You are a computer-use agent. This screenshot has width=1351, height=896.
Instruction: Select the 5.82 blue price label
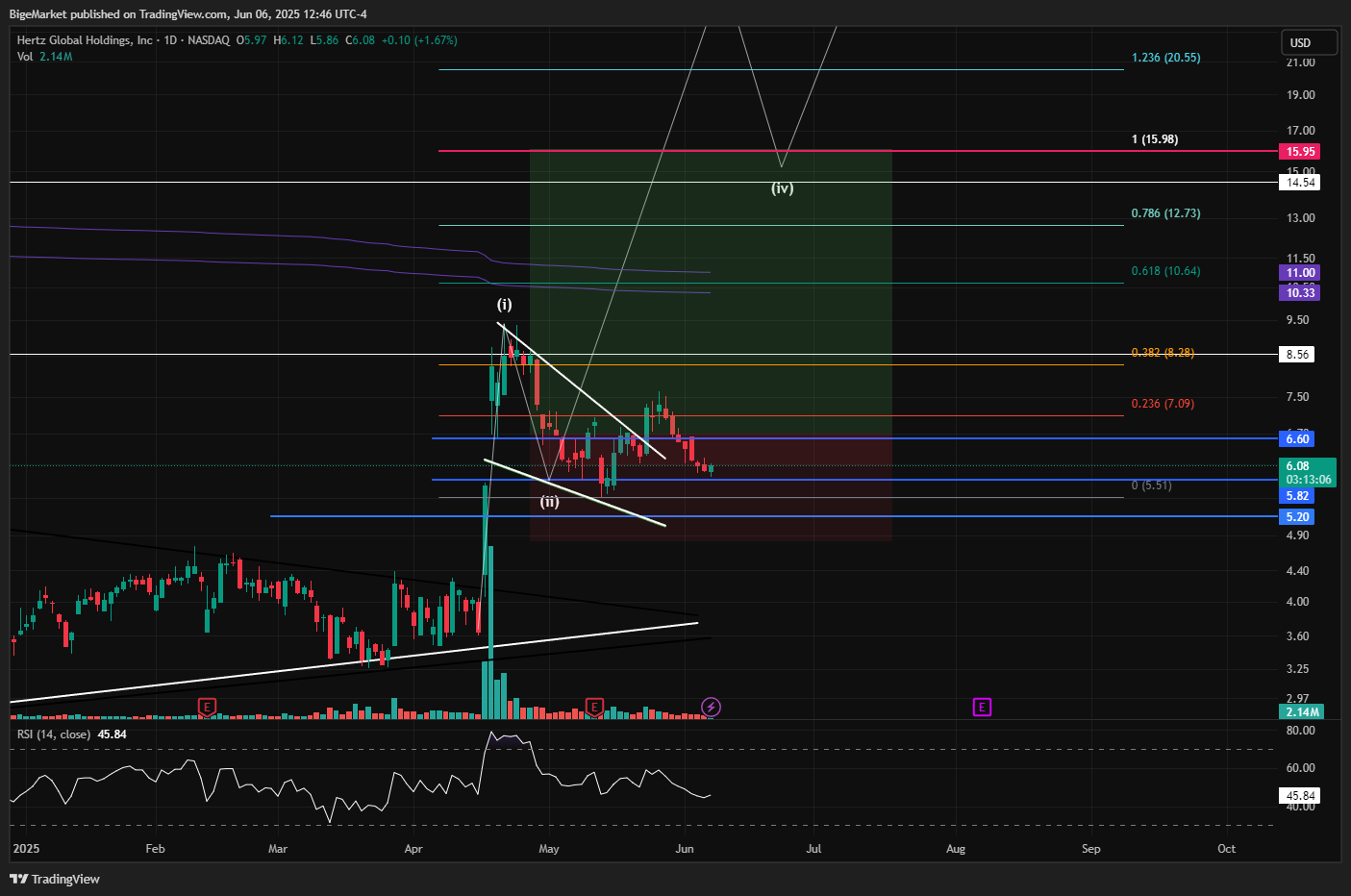(1297, 496)
